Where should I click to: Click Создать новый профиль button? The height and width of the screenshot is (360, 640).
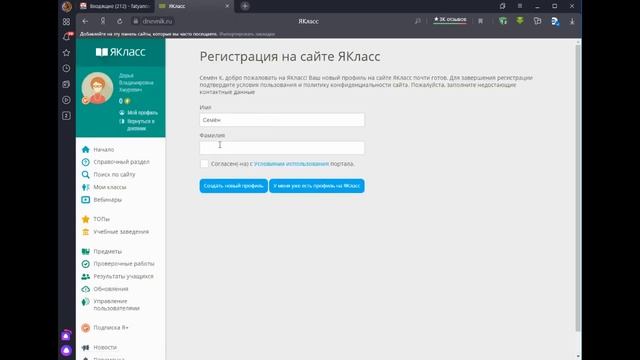click(x=233, y=186)
